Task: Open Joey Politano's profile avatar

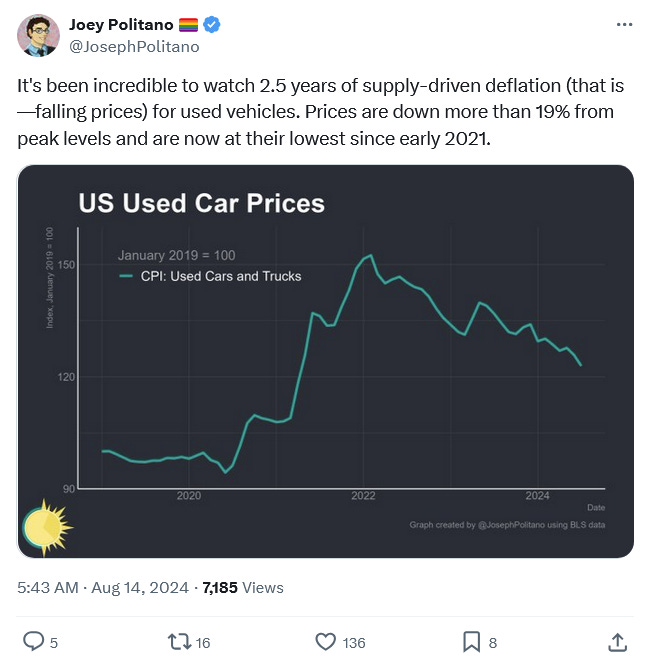Action: tap(39, 35)
